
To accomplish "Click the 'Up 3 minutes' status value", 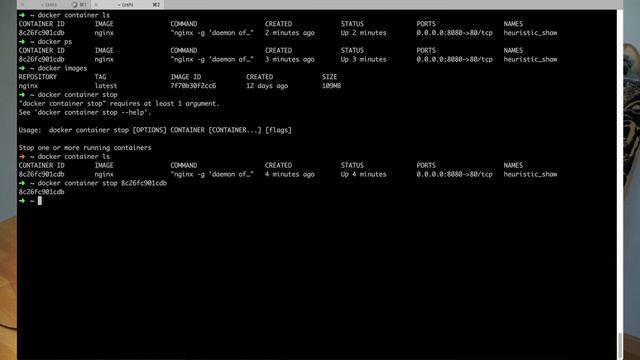I will pyautogui.click(x=363, y=60).
